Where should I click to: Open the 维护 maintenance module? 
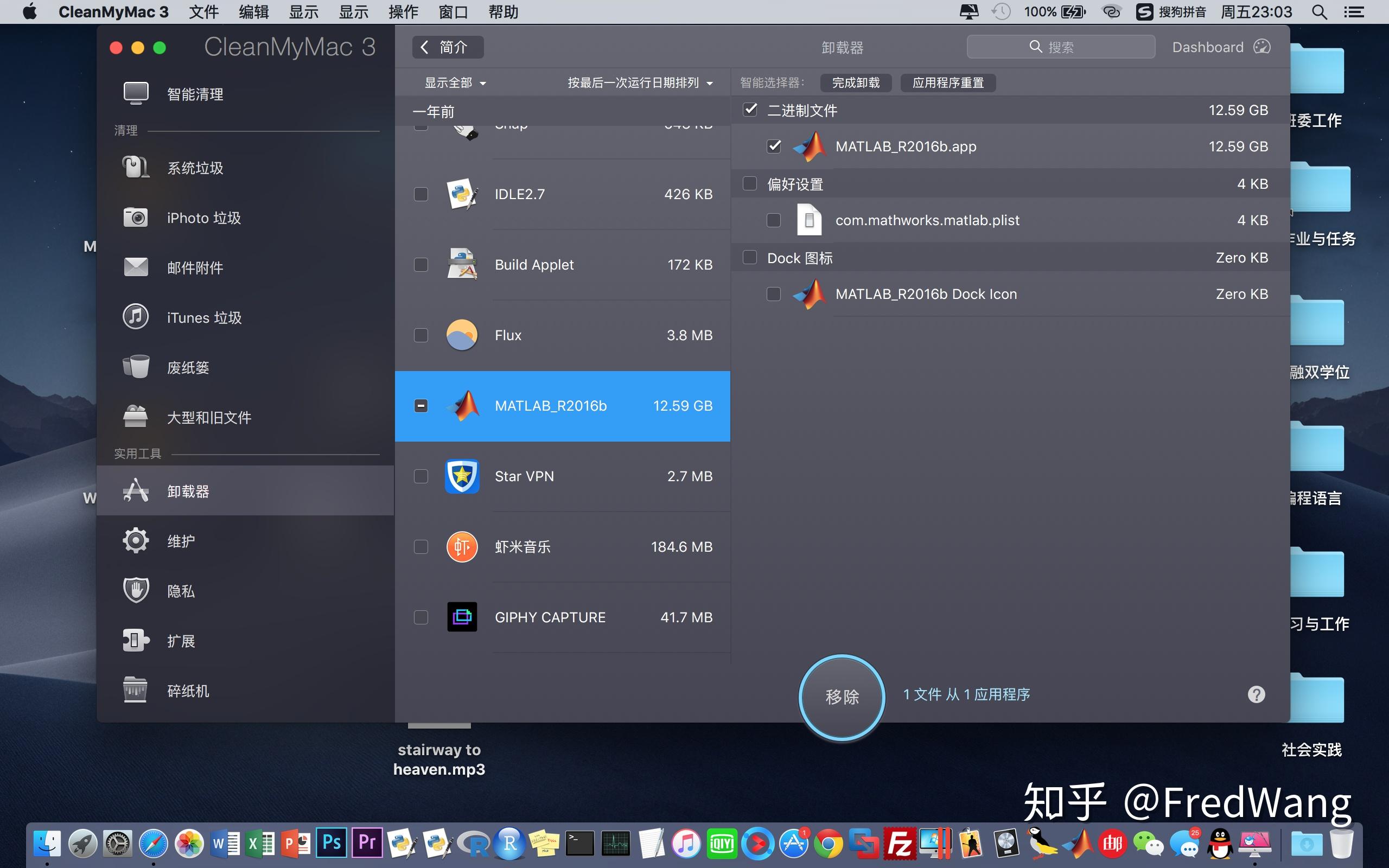pos(245,541)
